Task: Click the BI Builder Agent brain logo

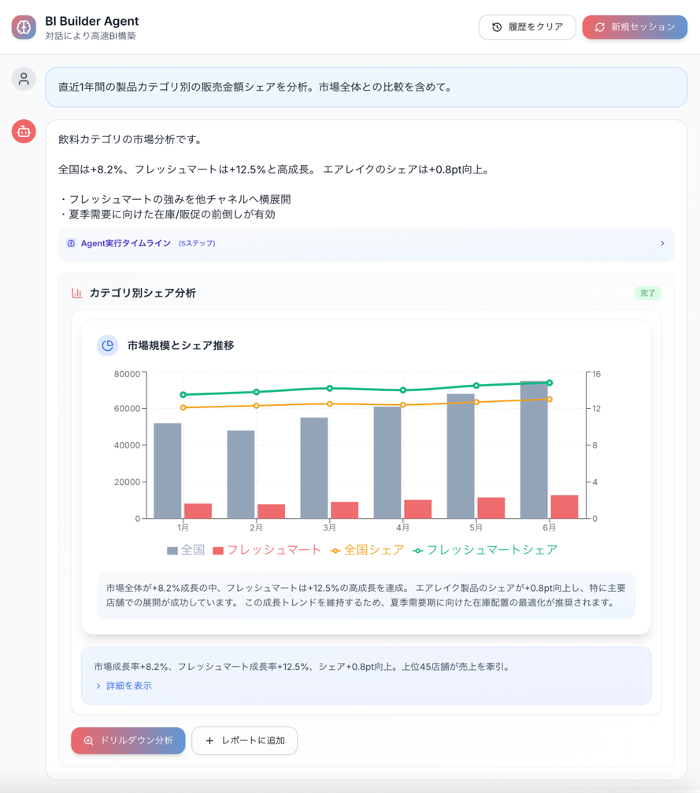Action: [x=24, y=27]
